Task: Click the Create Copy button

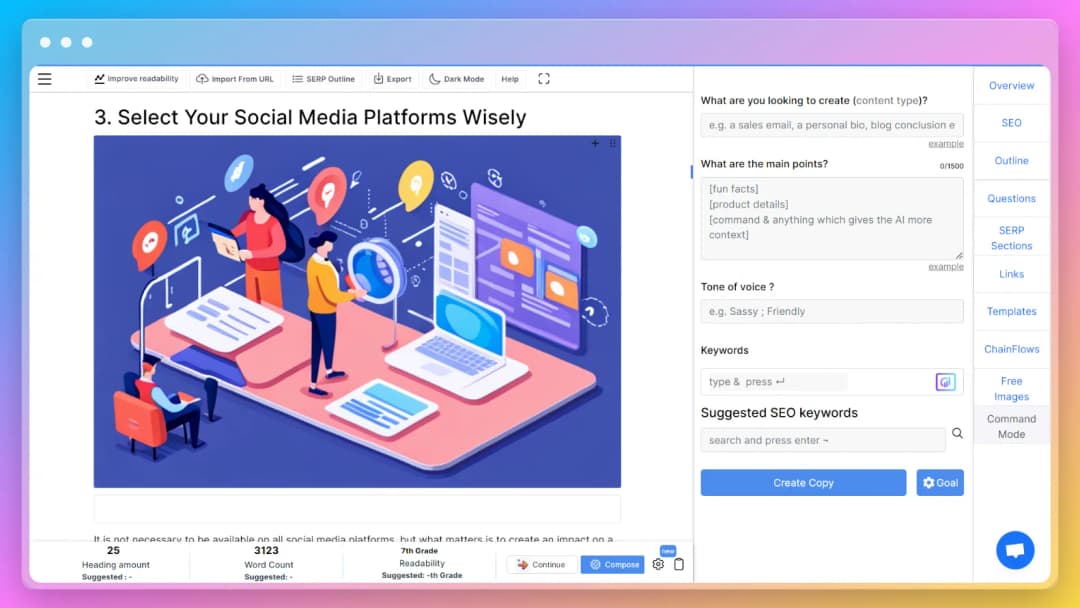Action: pyautogui.click(x=803, y=483)
